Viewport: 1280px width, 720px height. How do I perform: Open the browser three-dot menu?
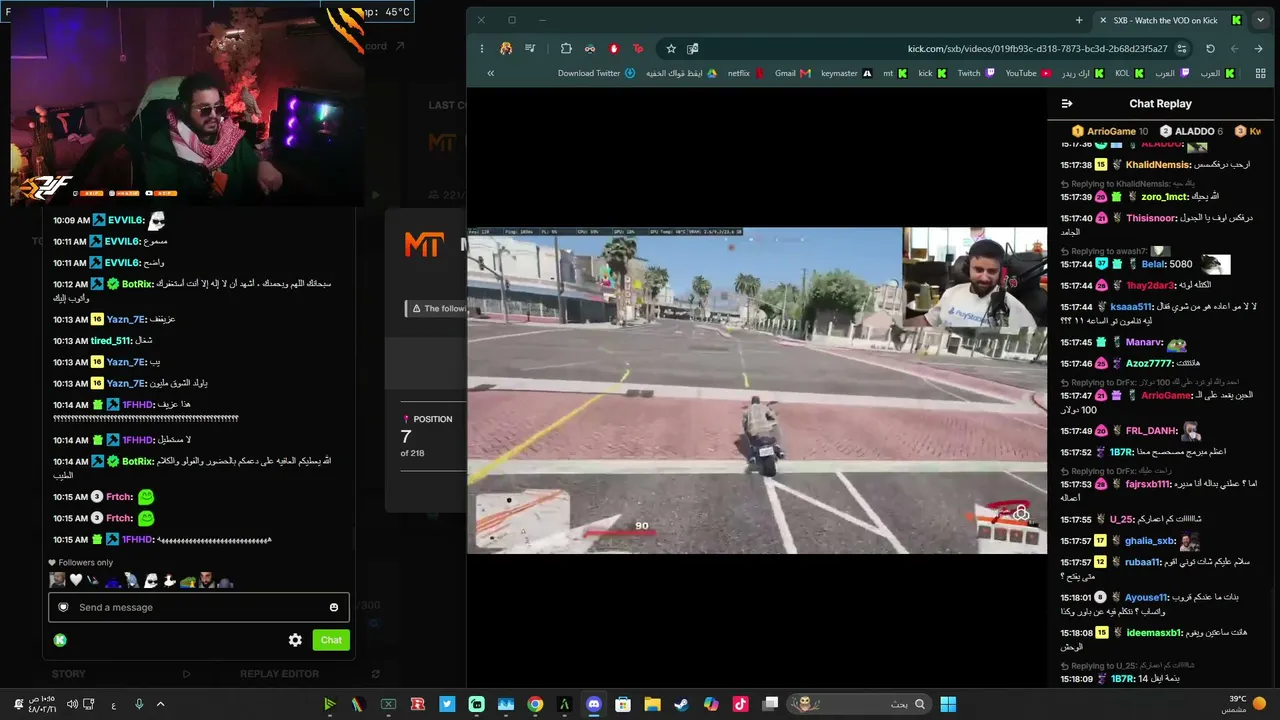tap(482, 48)
